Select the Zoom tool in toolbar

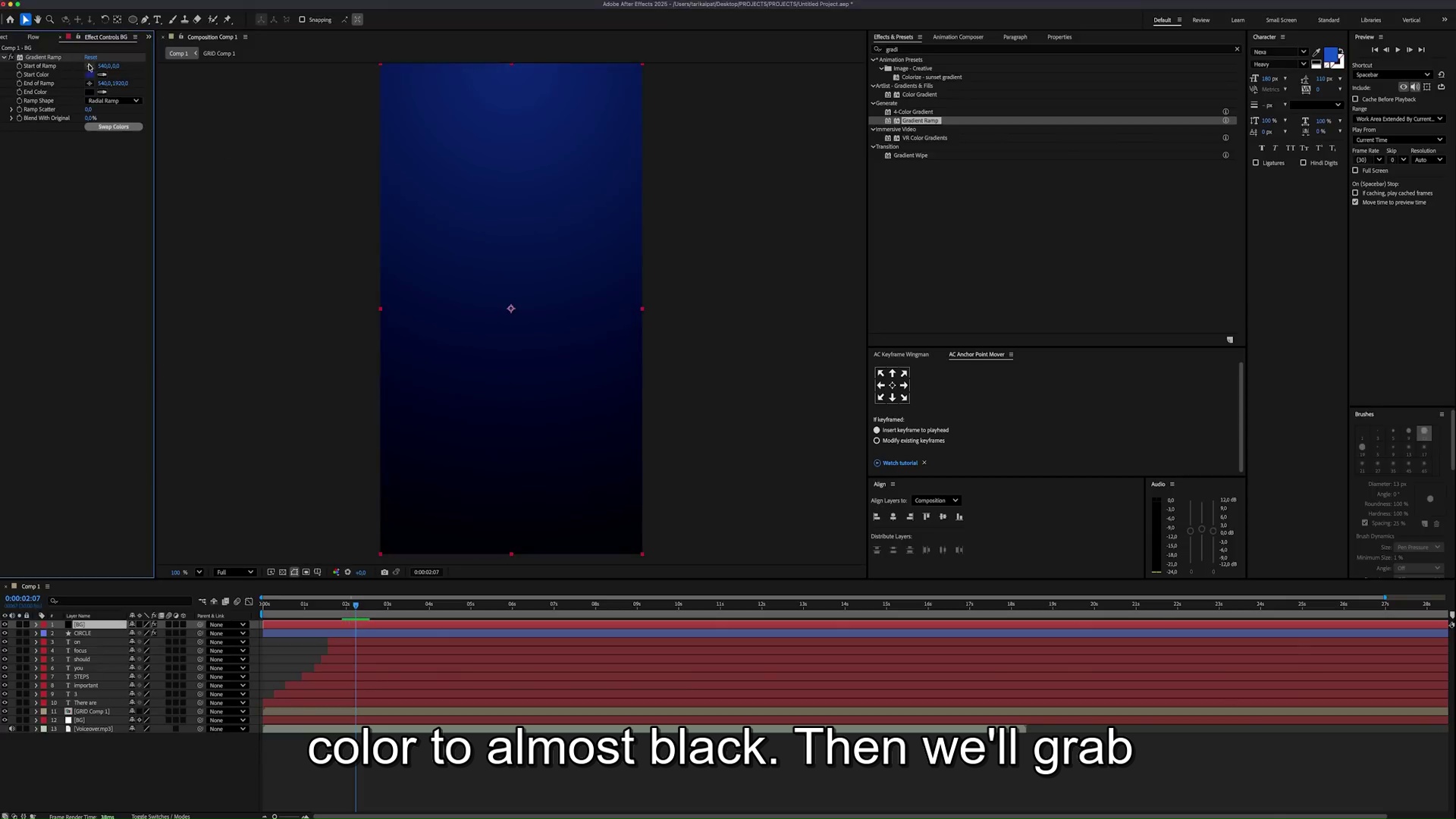(x=50, y=20)
